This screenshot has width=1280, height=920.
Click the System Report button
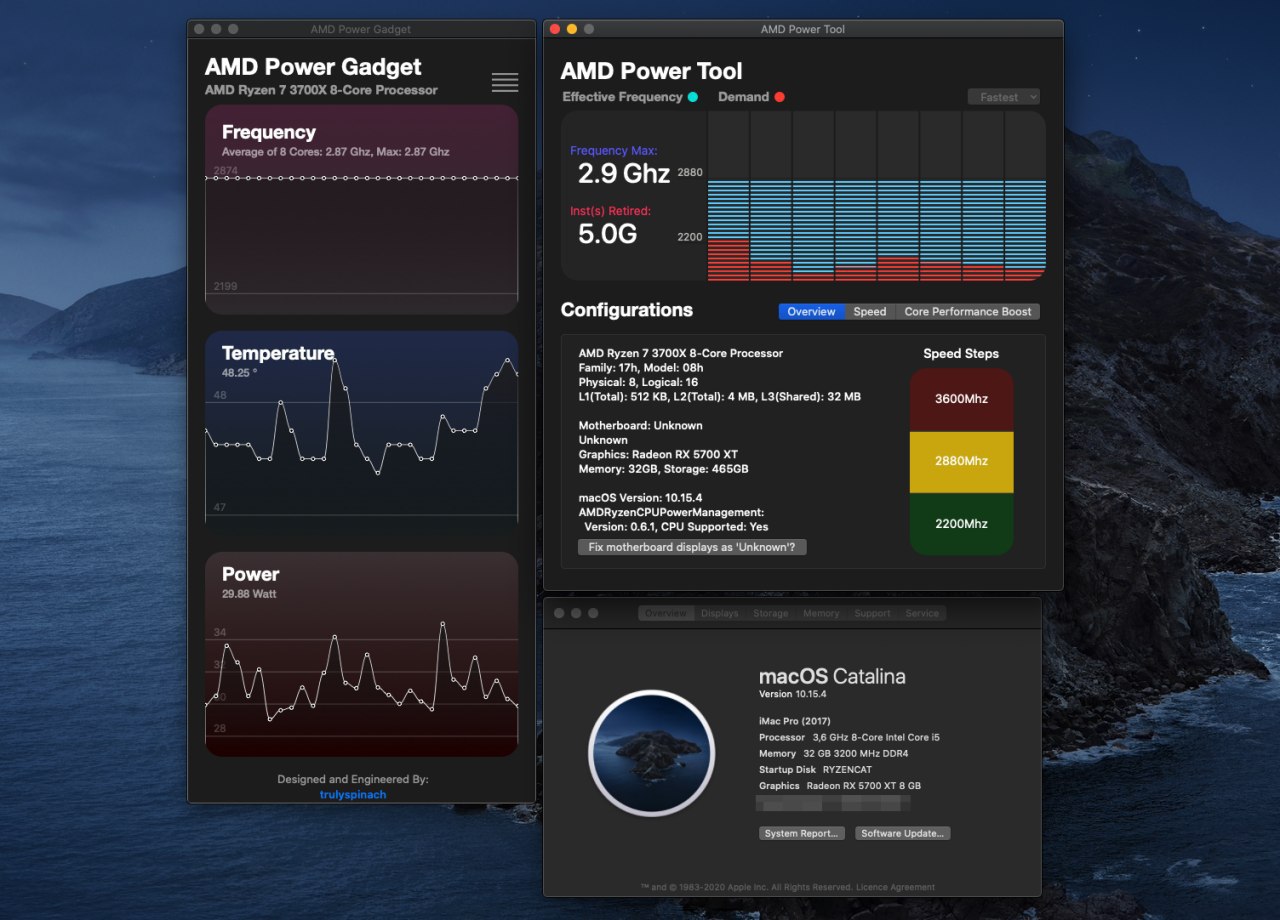tap(802, 833)
